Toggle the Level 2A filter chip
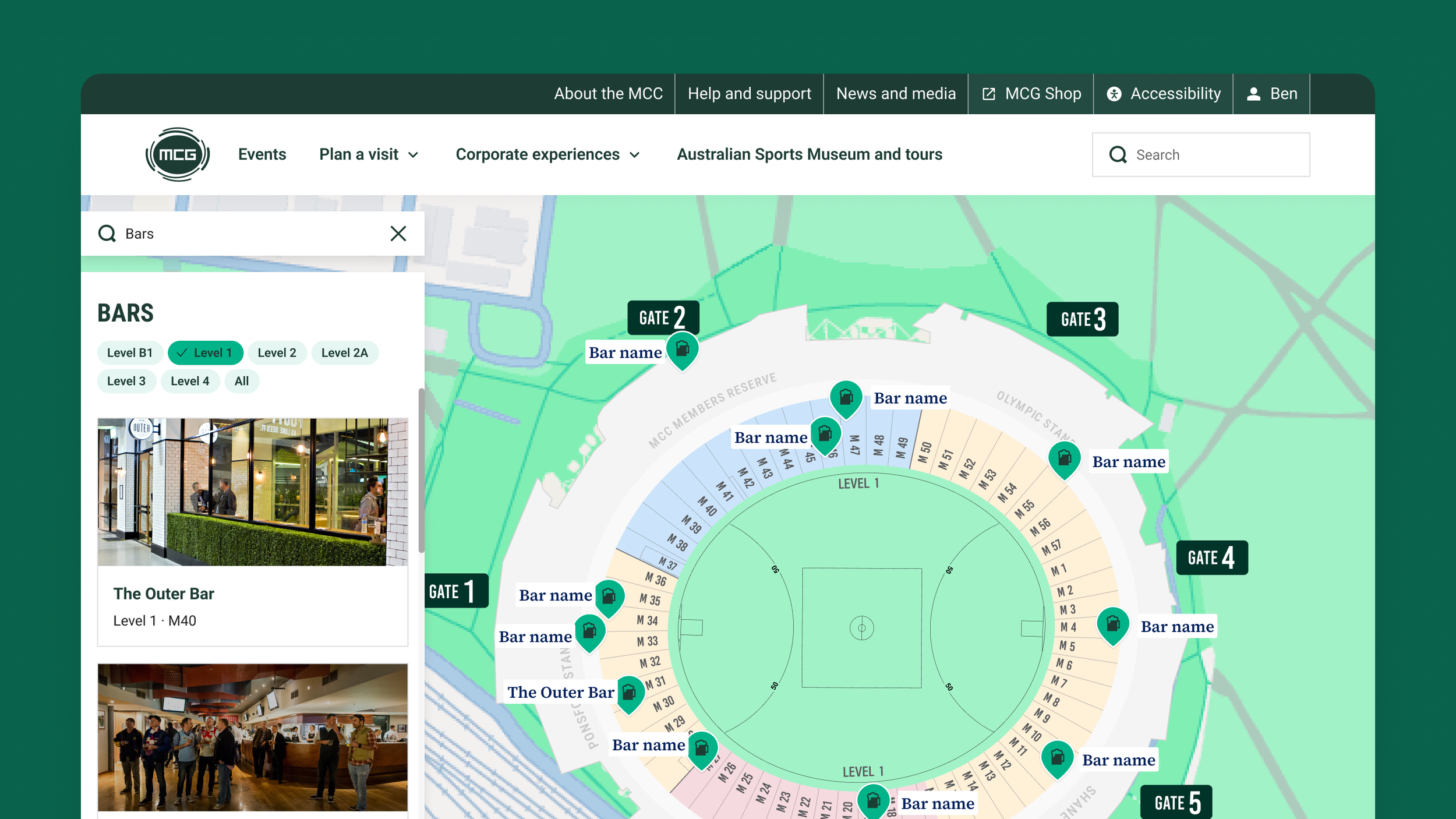This screenshot has width=1456, height=819. coord(344,353)
